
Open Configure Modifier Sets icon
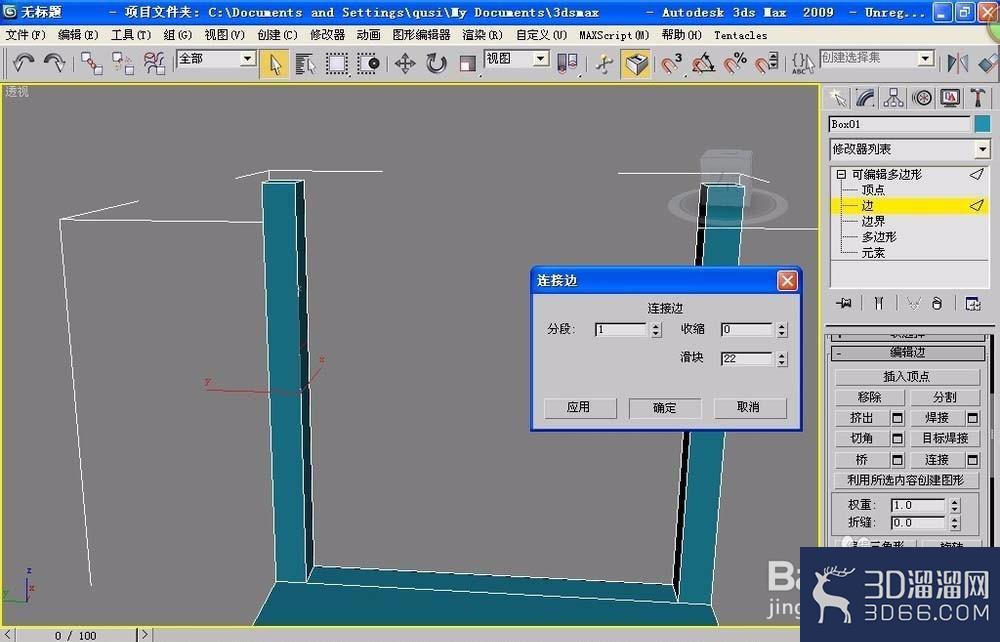click(973, 303)
